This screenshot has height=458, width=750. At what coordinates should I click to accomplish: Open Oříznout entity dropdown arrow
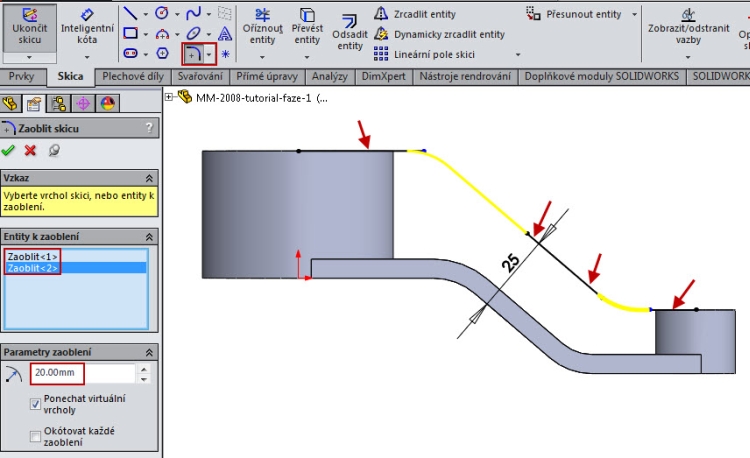(x=262, y=57)
